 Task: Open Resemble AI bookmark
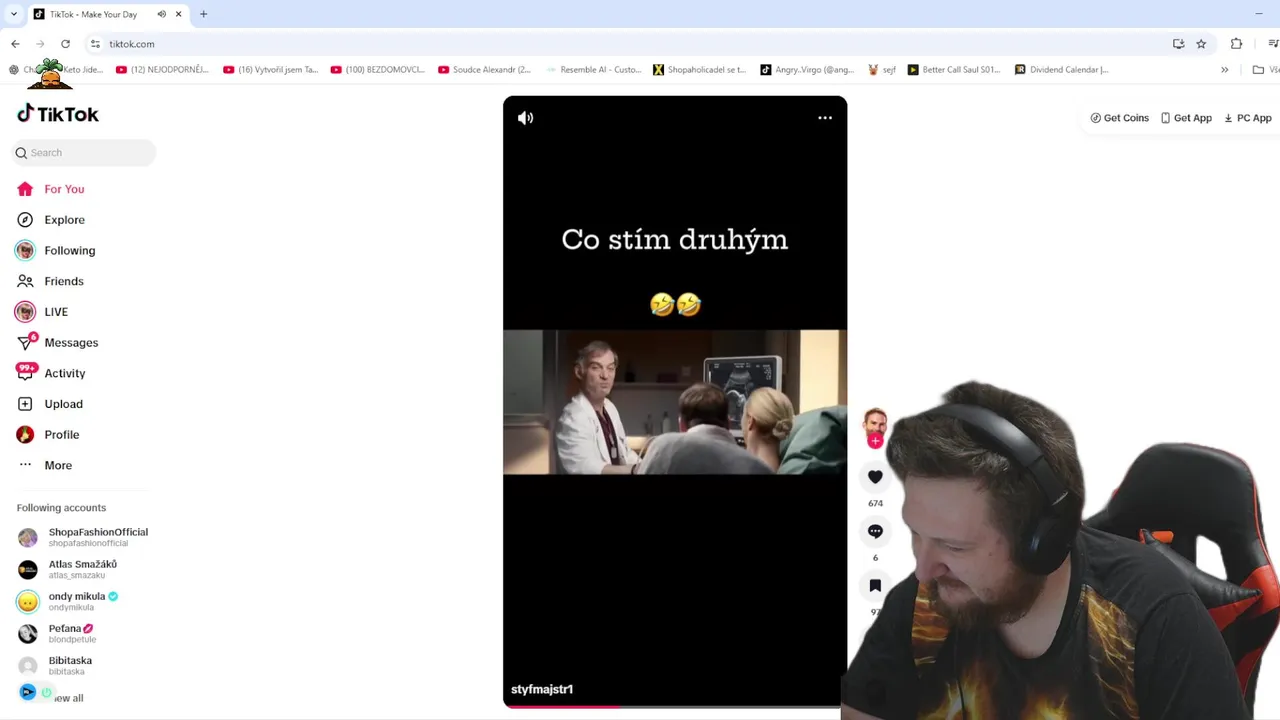593,70
